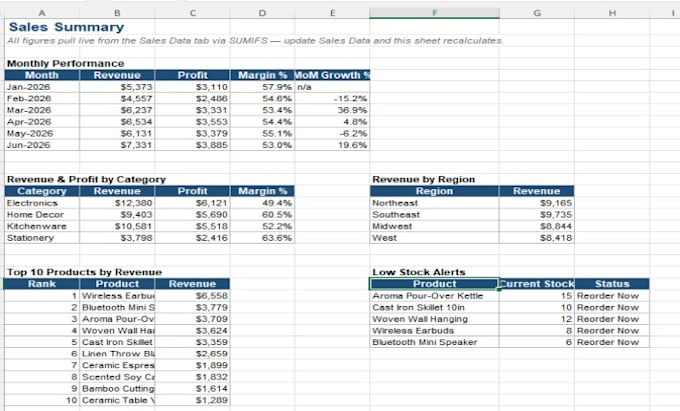Viewport: 680px width, 411px height.
Task: Click Kitchenware profit $5,518
Action: click(x=193, y=226)
